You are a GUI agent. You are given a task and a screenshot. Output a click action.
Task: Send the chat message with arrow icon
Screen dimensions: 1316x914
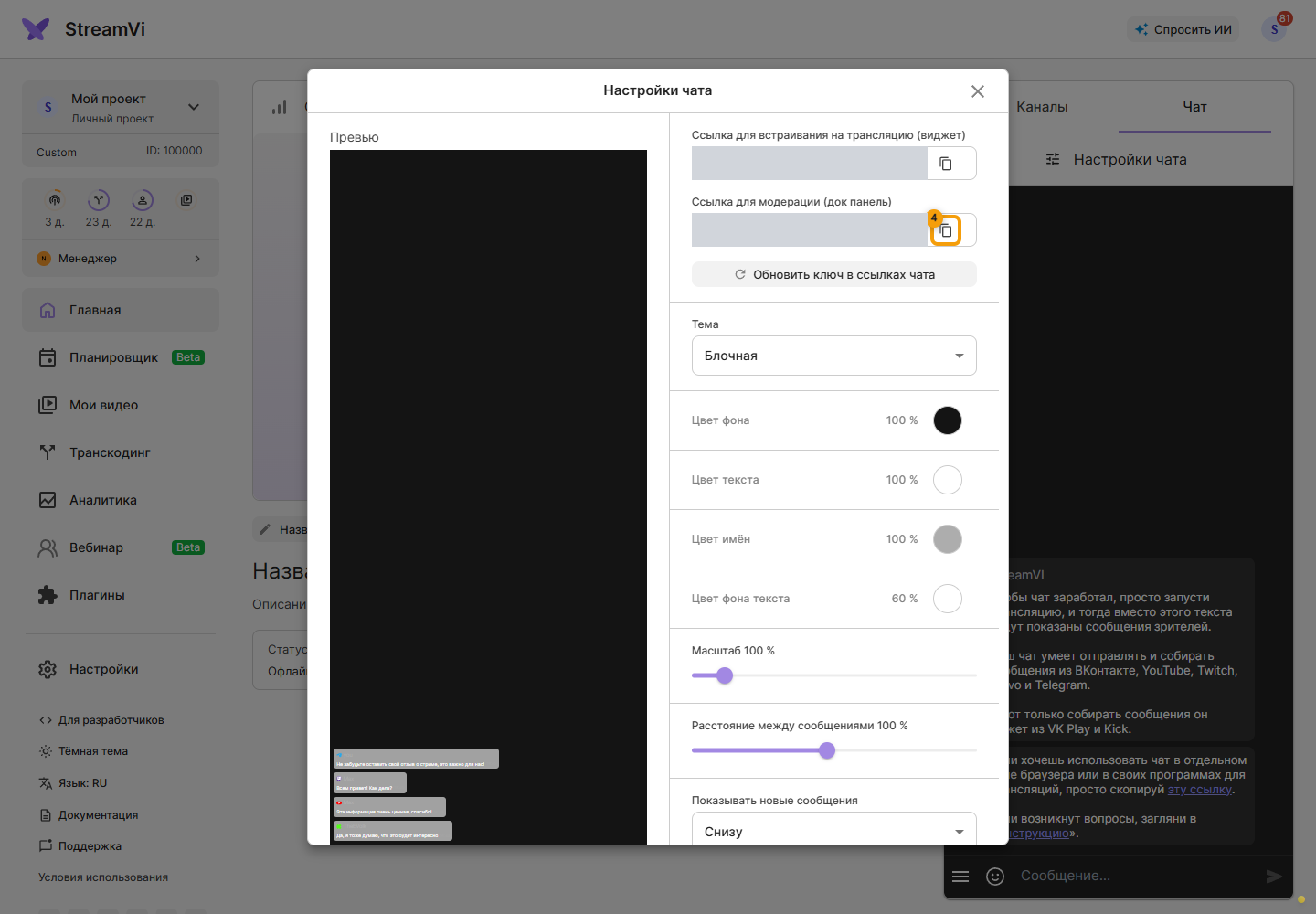click(x=1274, y=877)
